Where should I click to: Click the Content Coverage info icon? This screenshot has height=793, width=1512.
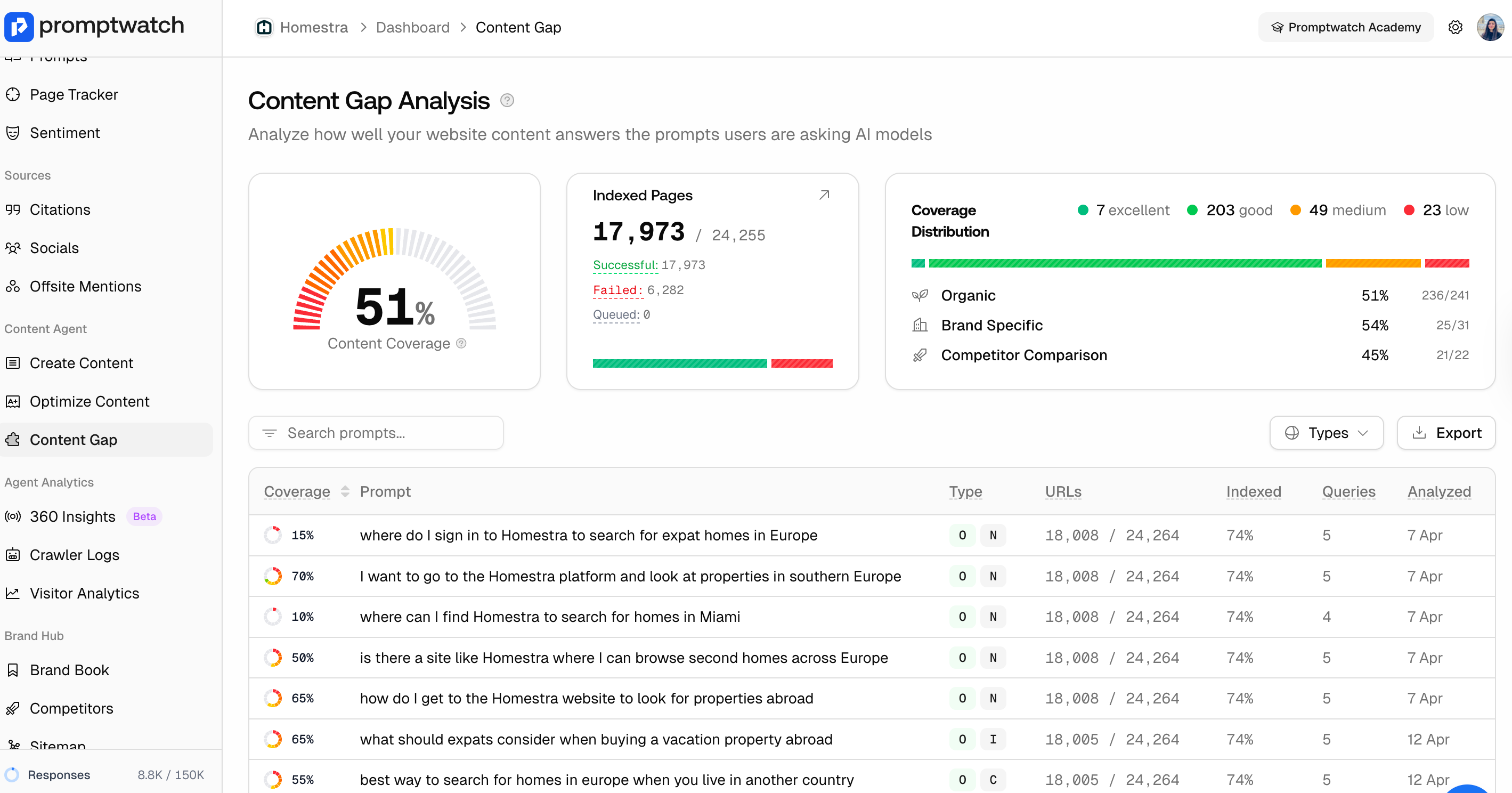coord(461,343)
